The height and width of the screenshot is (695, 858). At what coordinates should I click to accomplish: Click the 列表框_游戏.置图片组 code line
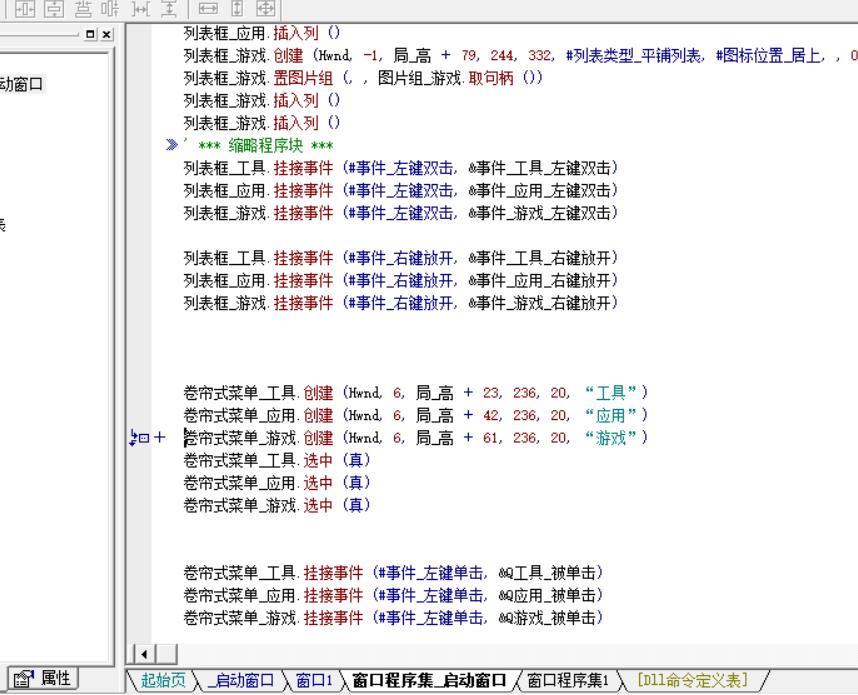[x=363, y=78]
